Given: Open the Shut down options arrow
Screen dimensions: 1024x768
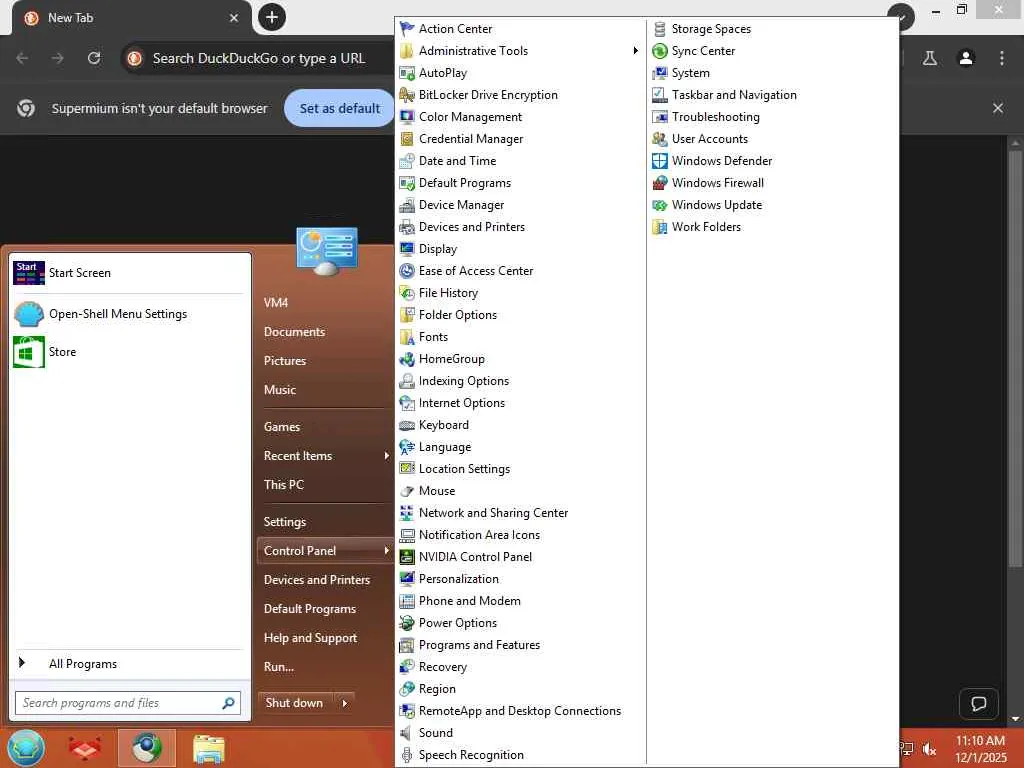Looking at the screenshot, I should click(x=345, y=703).
